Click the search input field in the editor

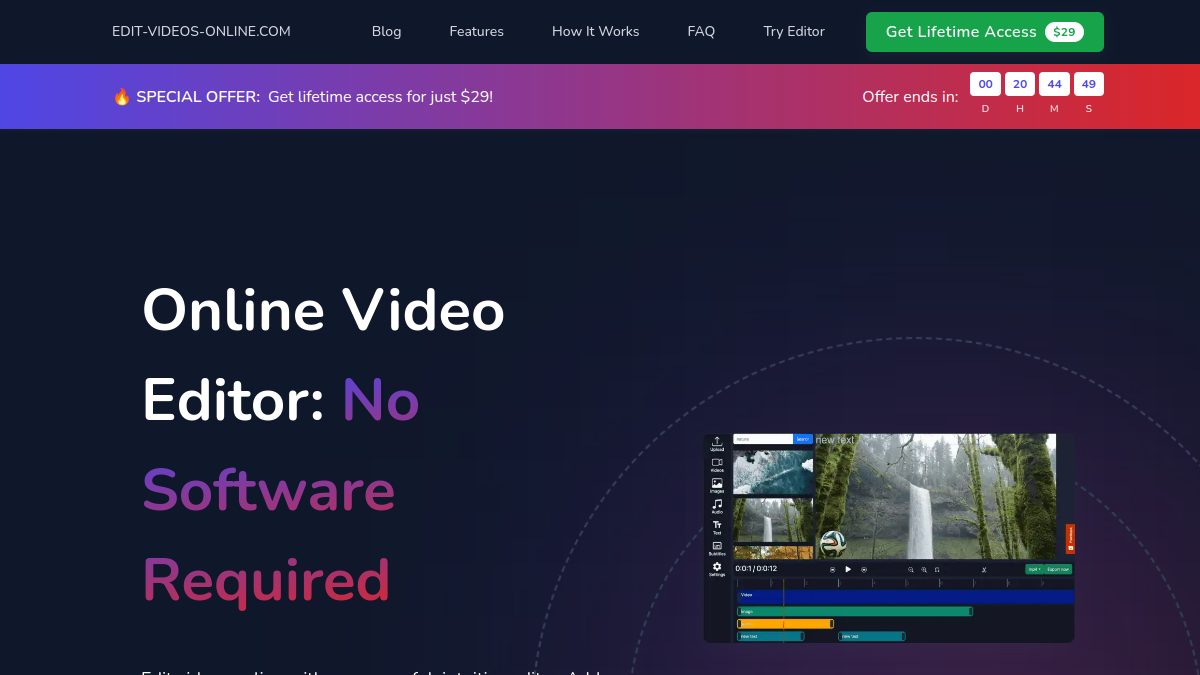pos(763,439)
